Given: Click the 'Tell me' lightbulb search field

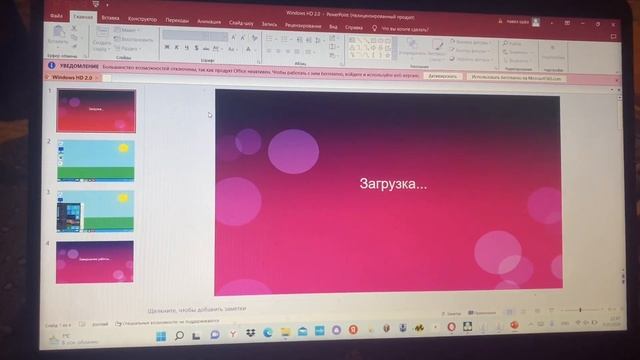Looking at the screenshot, I should [400, 29].
